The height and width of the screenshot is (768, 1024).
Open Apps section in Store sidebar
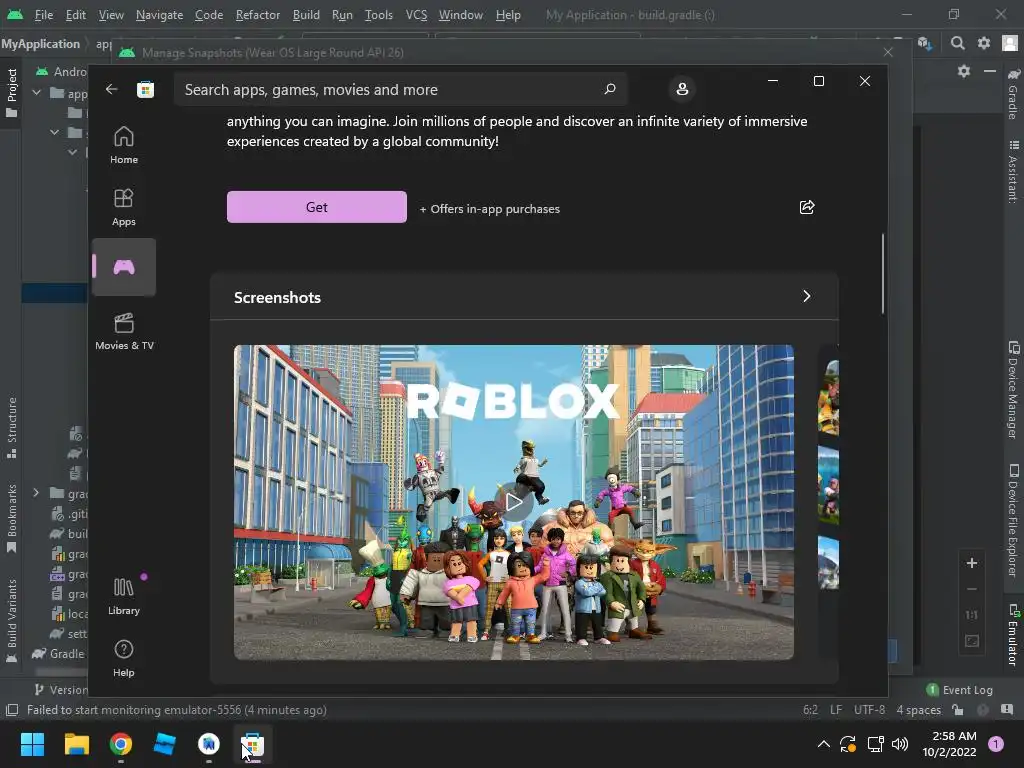point(123,207)
